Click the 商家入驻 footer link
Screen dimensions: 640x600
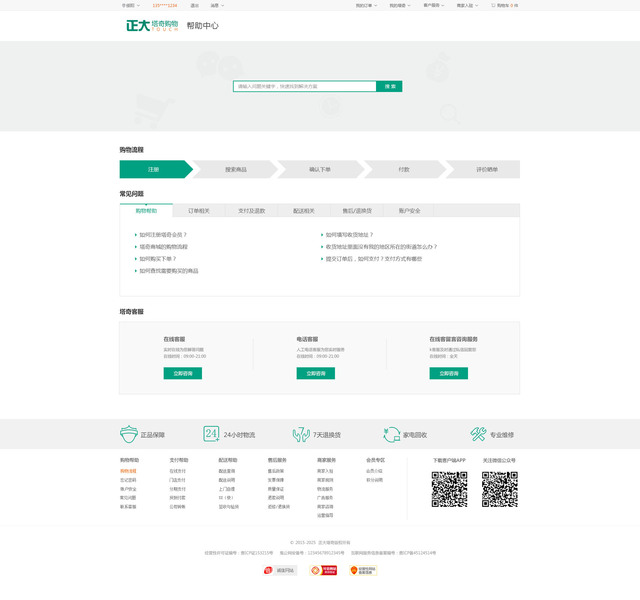pos(325,471)
